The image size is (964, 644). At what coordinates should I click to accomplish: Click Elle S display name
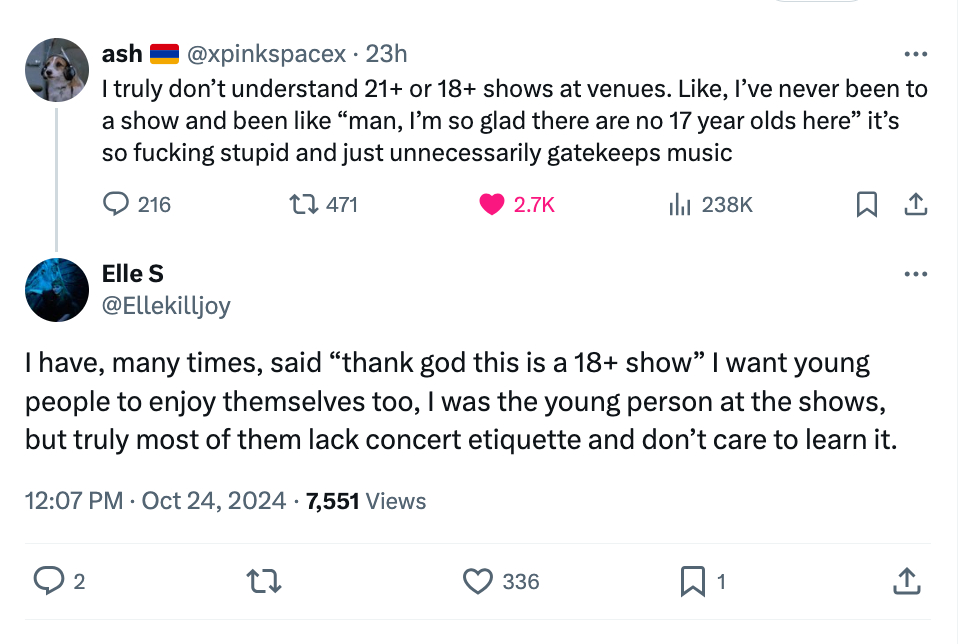[133, 273]
